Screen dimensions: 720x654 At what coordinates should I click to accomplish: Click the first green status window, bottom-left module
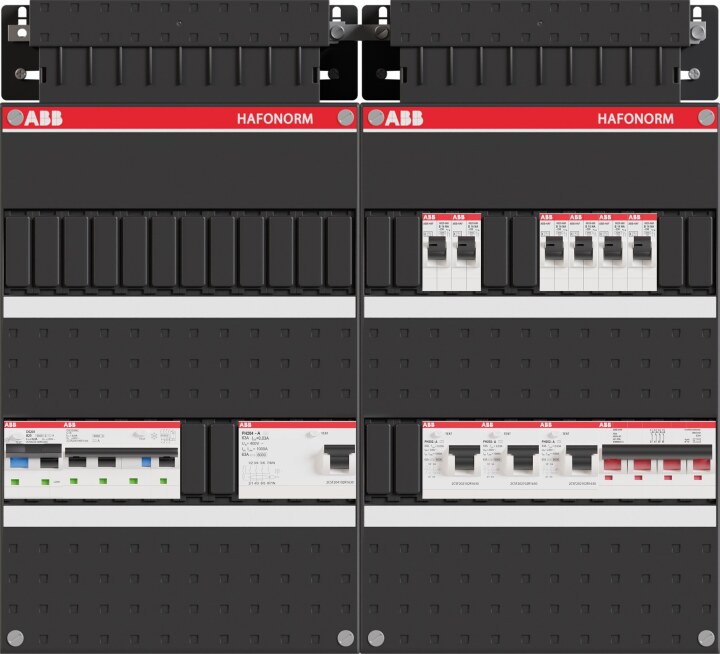tap(14, 481)
